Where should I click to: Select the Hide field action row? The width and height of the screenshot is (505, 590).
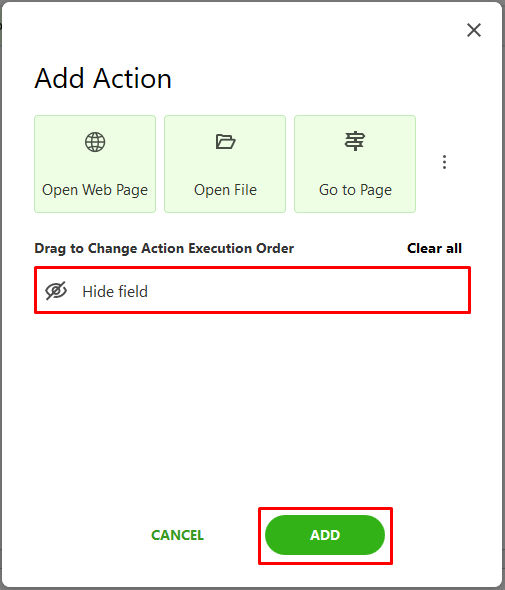coord(252,290)
